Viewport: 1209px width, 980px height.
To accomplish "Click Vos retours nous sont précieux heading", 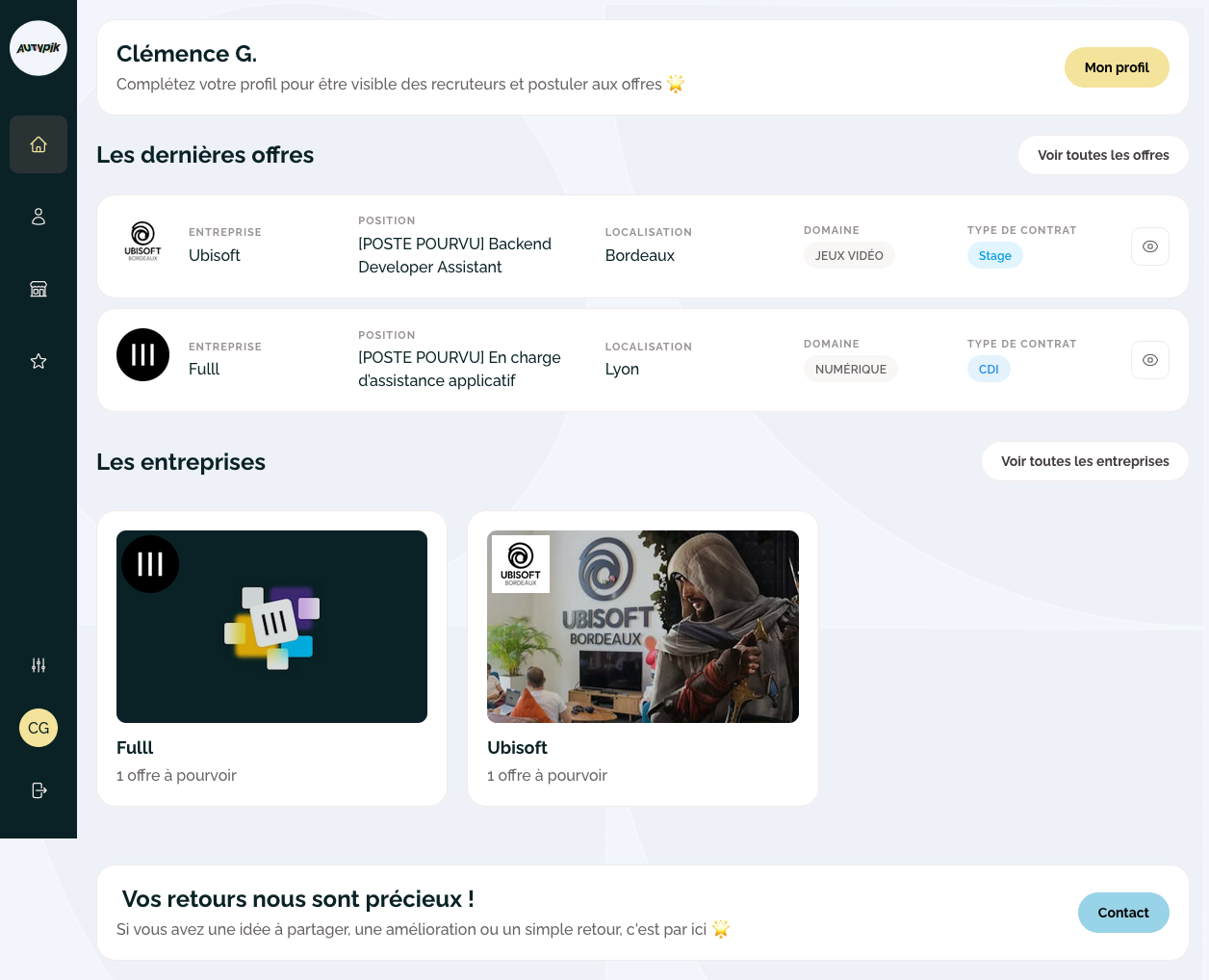I will (x=298, y=899).
